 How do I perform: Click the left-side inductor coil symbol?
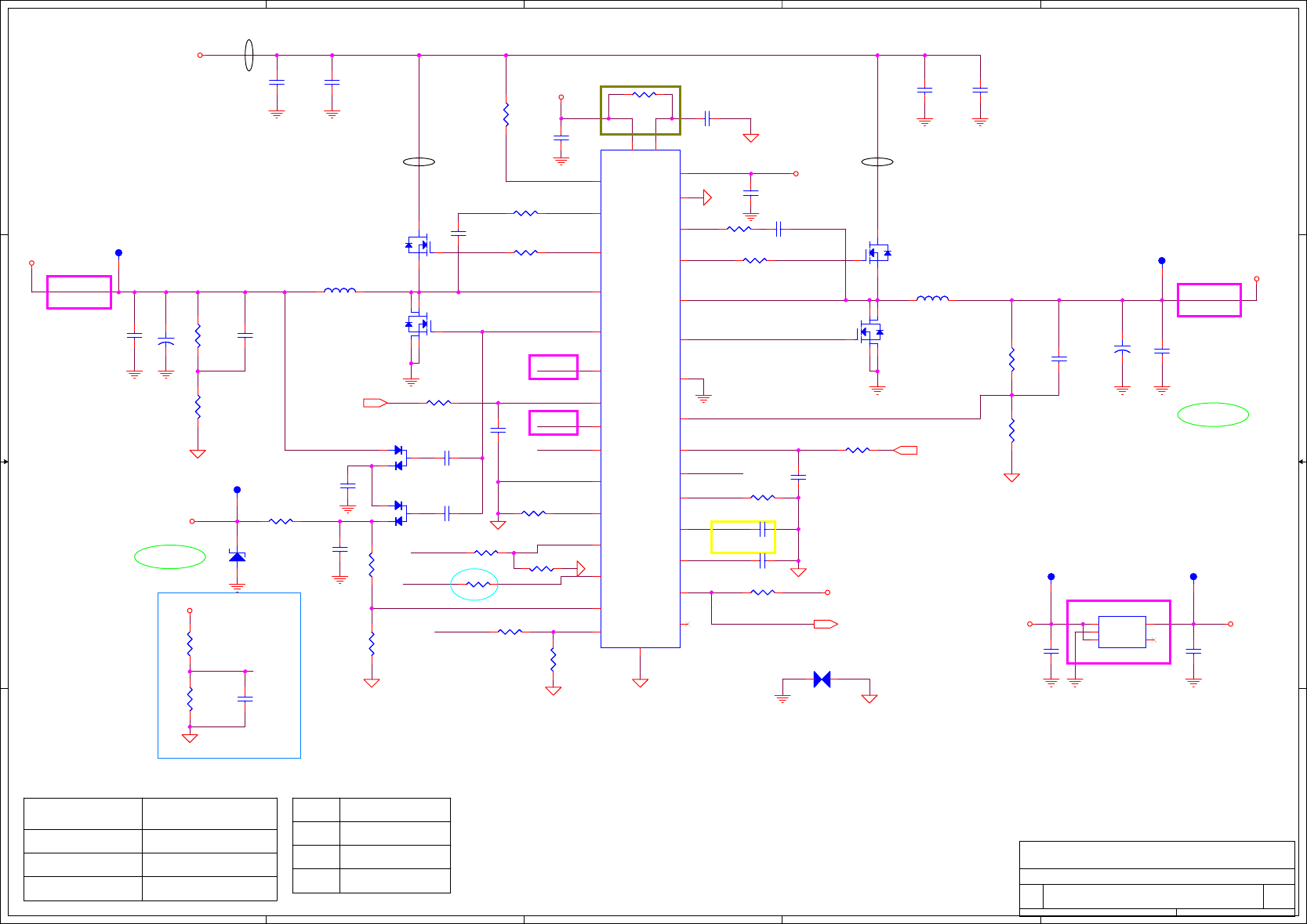pos(339,290)
